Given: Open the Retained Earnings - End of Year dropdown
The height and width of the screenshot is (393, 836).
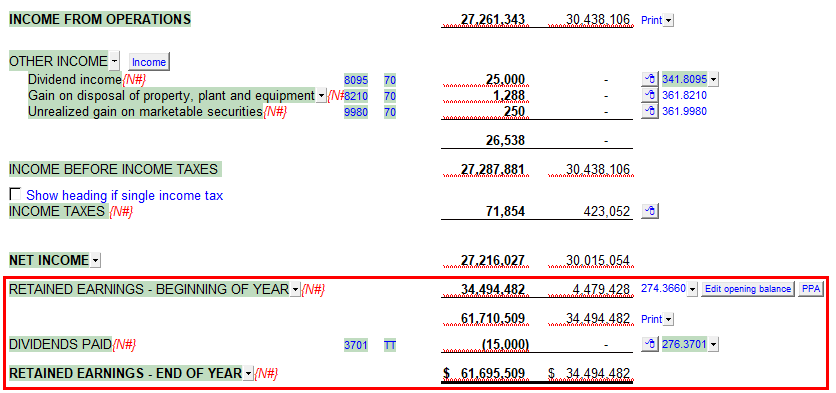Looking at the screenshot, I should 248,374.
